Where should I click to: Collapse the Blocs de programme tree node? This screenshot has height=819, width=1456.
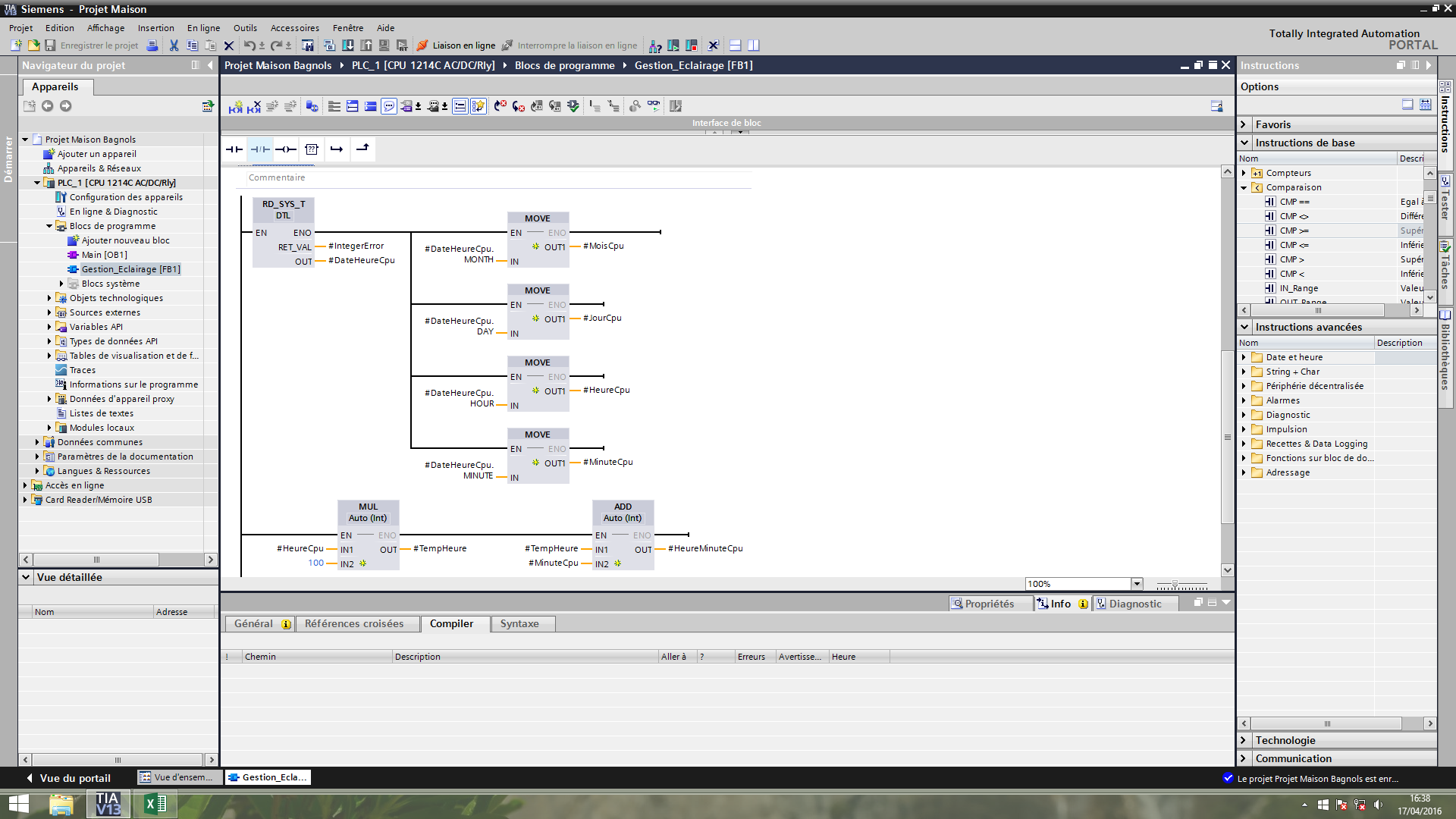coord(49,226)
